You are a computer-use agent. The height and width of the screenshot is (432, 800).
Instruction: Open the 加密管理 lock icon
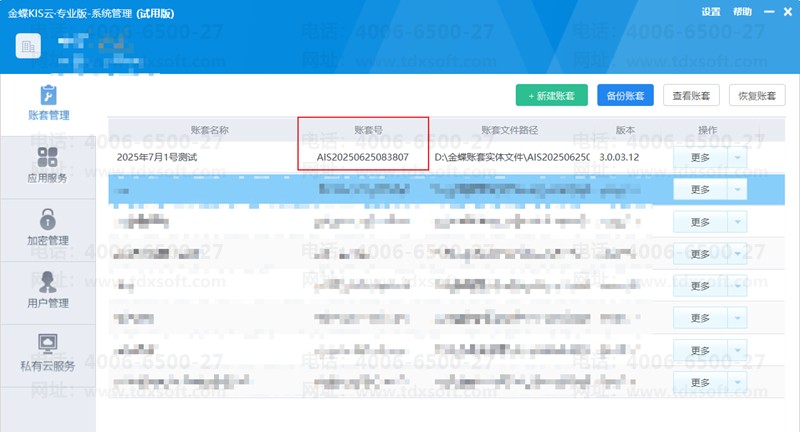click(x=47, y=219)
